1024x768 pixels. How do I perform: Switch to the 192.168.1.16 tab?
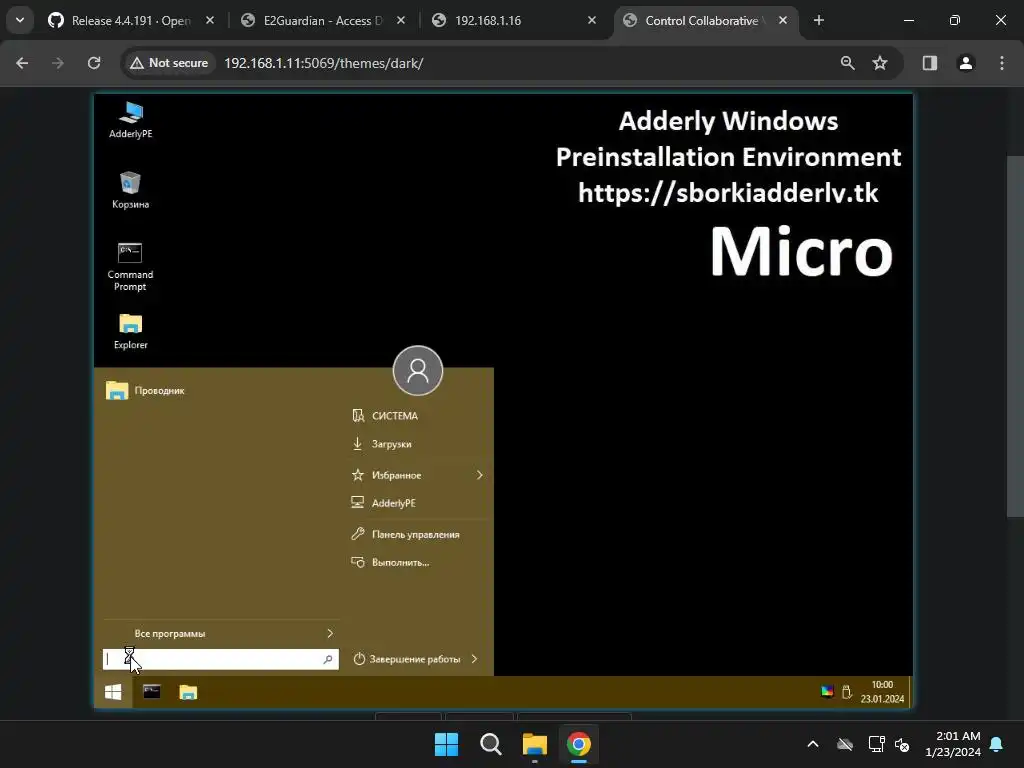point(488,21)
